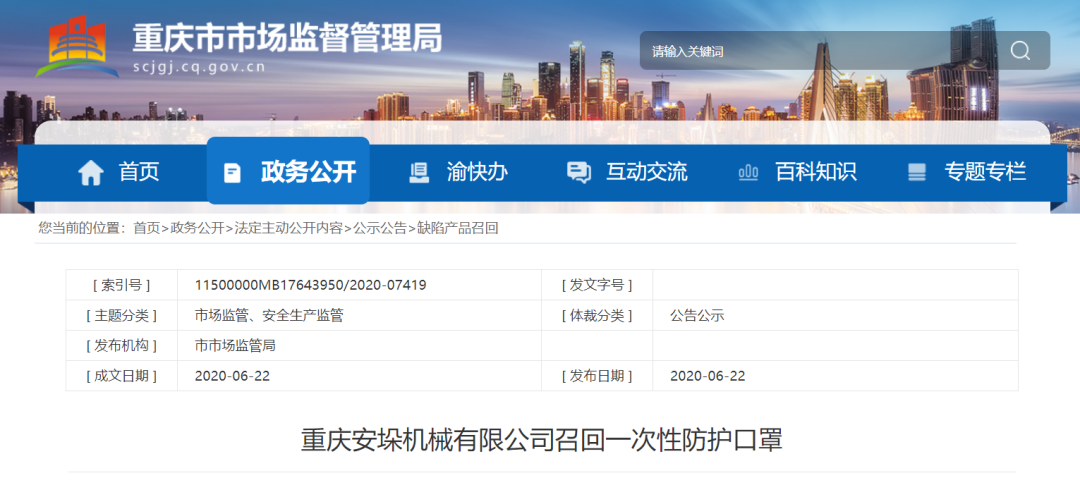Go to 互动交流 section
The height and width of the screenshot is (485, 1080).
[646, 172]
